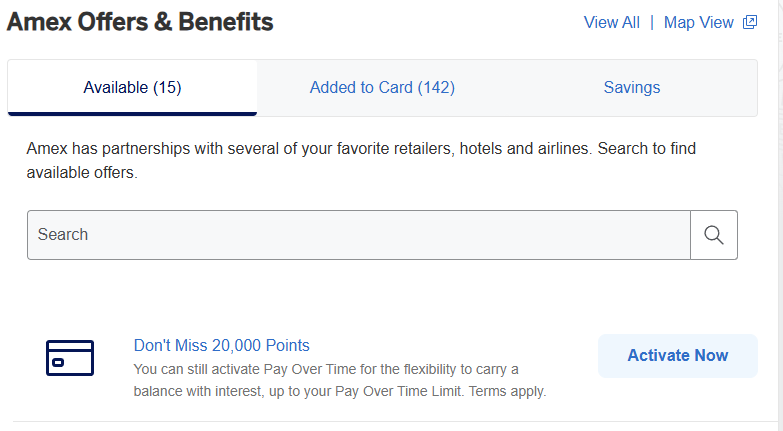Image resolution: width=783 pixels, height=431 pixels.
Task: Open the Don't Miss 20,000 Points offer
Action: click(x=221, y=346)
